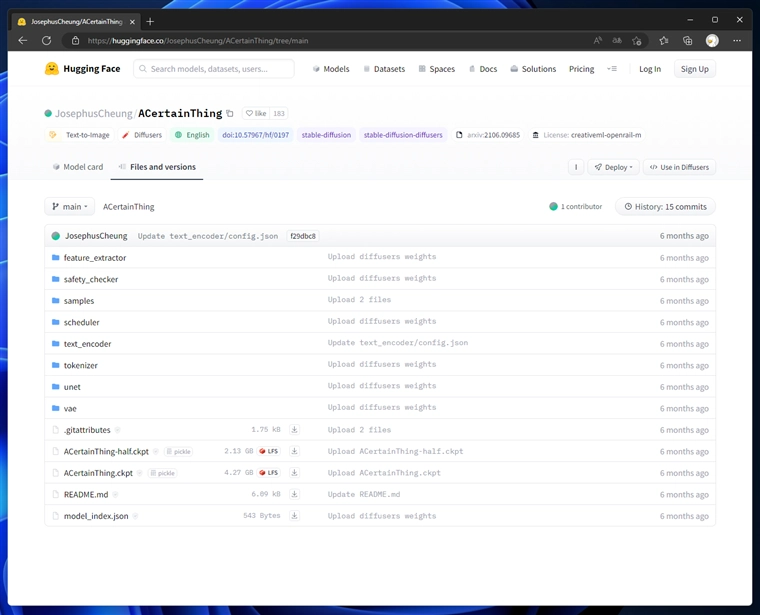Copy model name with copy icon
The height and width of the screenshot is (615, 760).
point(230,113)
